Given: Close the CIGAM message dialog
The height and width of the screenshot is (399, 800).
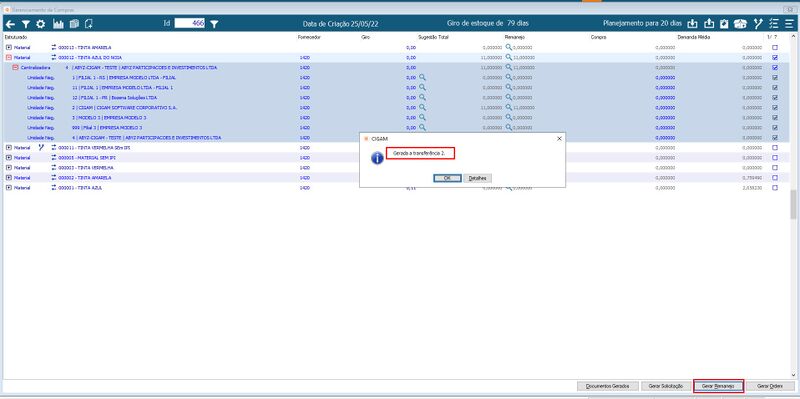Looking at the screenshot, I should click(x=559, y=138).
